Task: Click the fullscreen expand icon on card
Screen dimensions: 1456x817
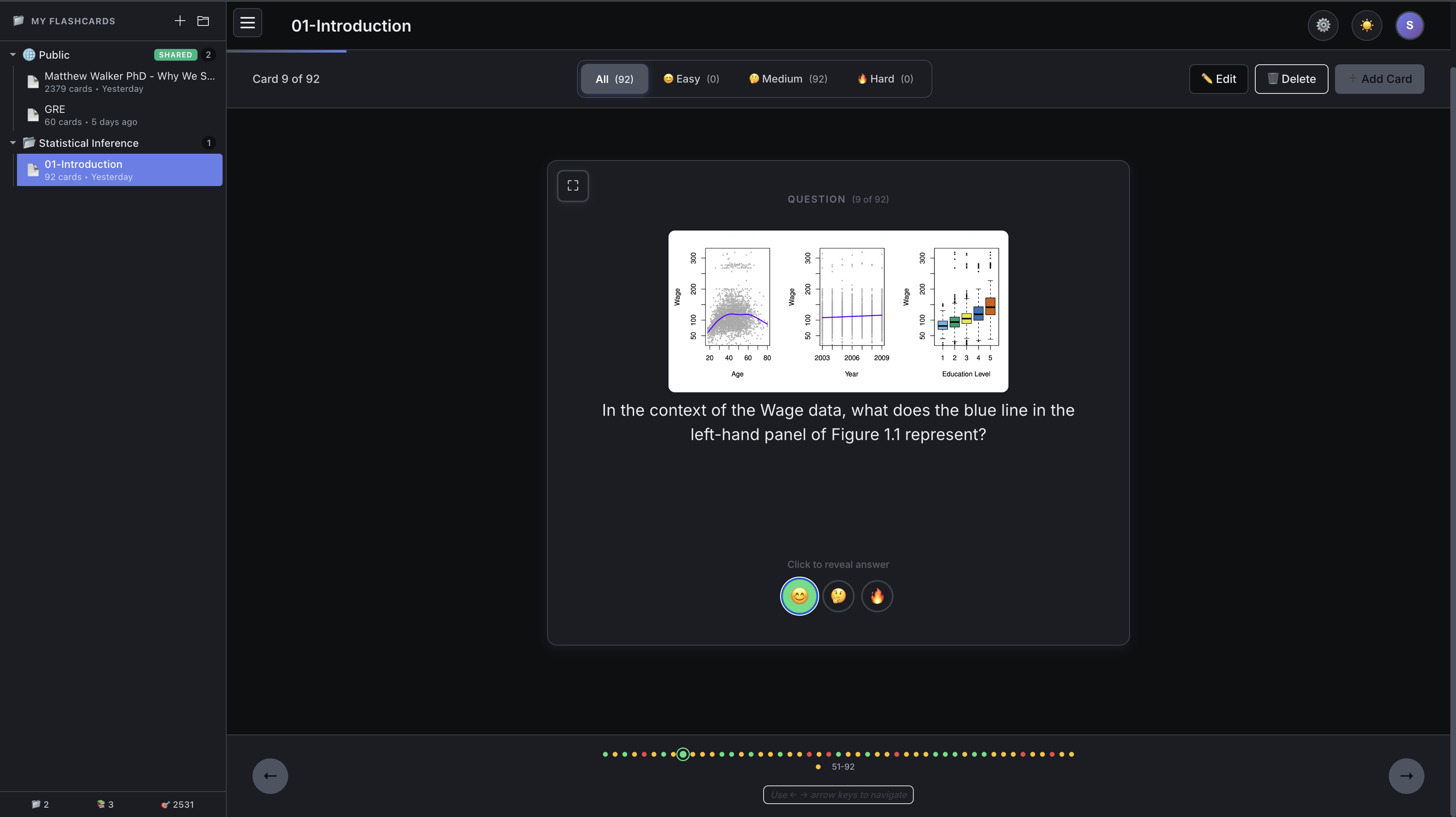Action: coord(573,185)
